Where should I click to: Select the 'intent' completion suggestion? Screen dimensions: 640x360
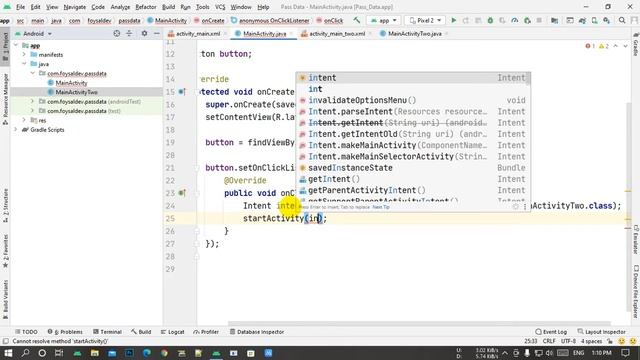pyautogui.click(x=413, y=78)
